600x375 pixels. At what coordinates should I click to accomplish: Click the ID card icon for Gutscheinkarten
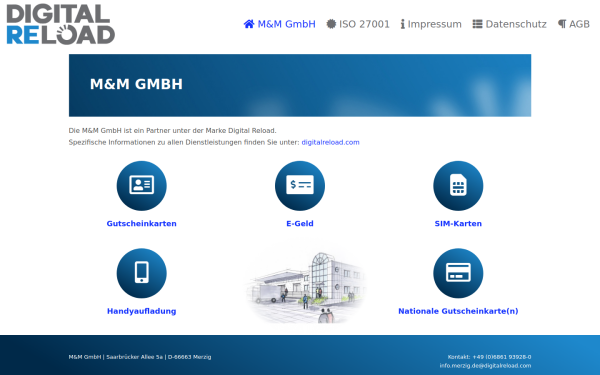coord(142,186)
